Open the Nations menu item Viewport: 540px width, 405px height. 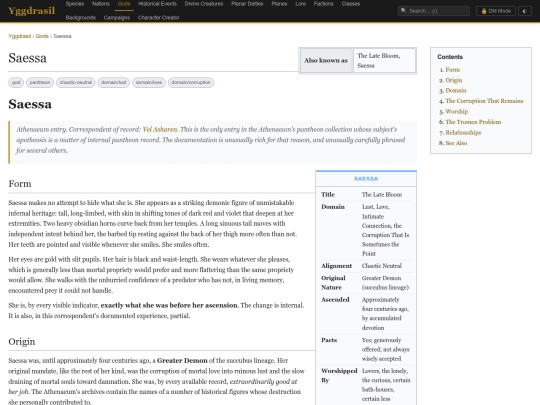tap(101, 4)
